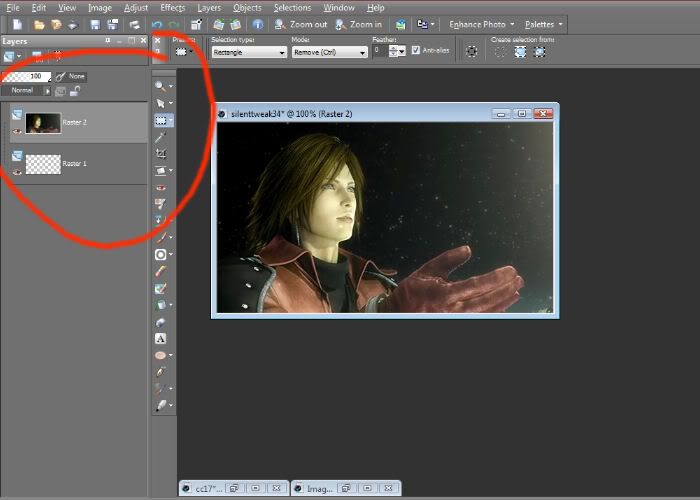700x500 pixels.
Task: Select the Raster 1 layer thumbnail
Action: pyautogui.click(x=43, y=164)
